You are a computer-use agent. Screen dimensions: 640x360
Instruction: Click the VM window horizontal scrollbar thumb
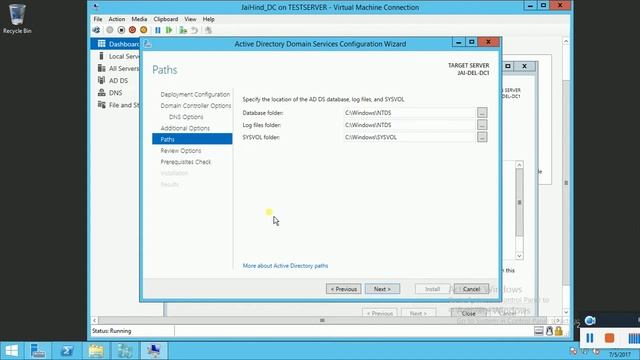pos(322,320)
